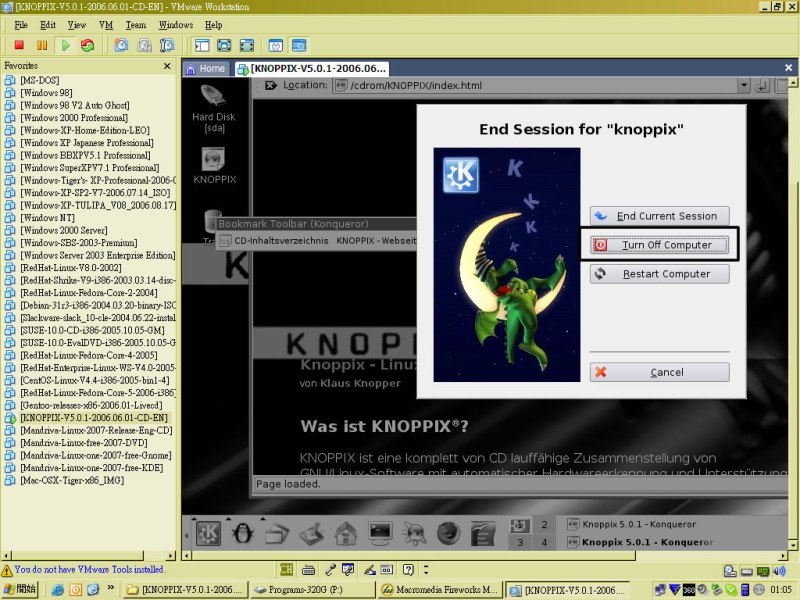The image size is (800, 600).
Task: Click the Reset VM toolbar icon
Action: (x=88, y=45)
